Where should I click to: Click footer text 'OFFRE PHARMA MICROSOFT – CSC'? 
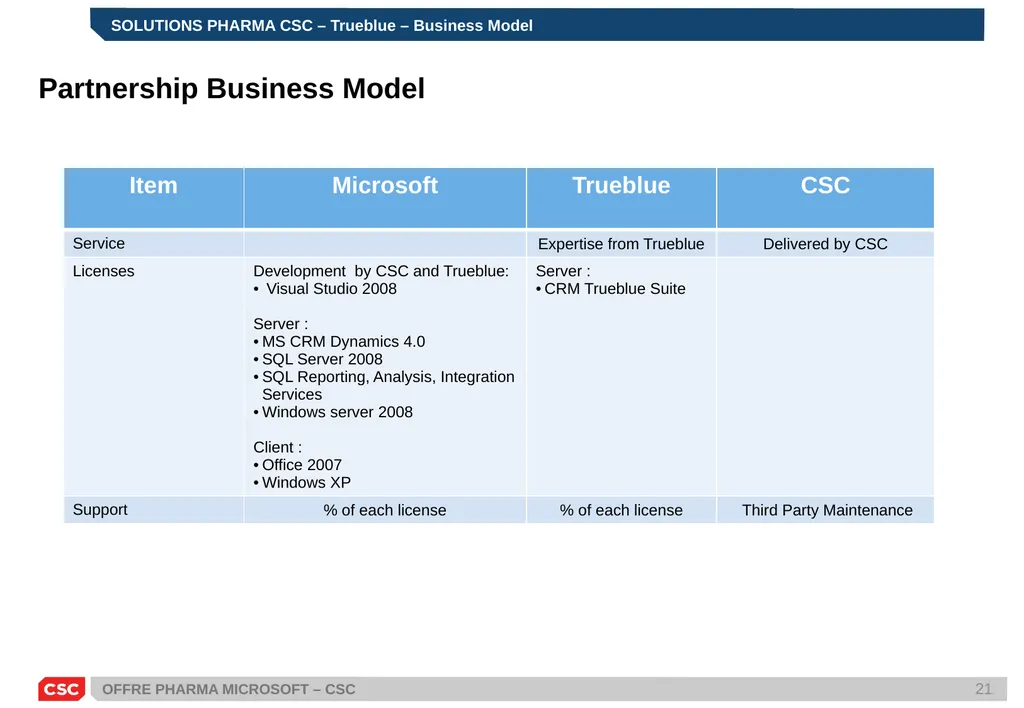[x=229, y=689]
